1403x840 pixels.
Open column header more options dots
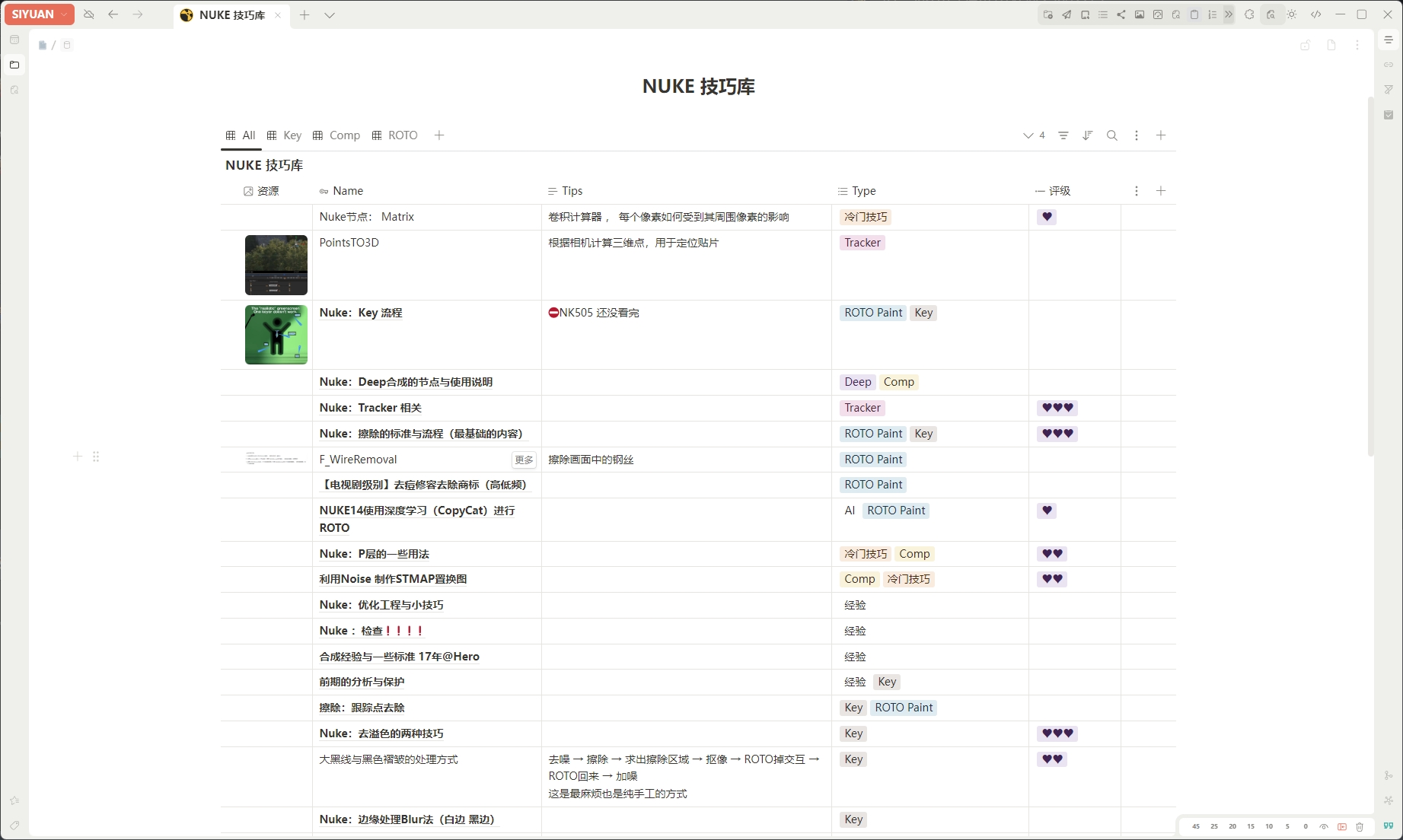(1137, 191)
